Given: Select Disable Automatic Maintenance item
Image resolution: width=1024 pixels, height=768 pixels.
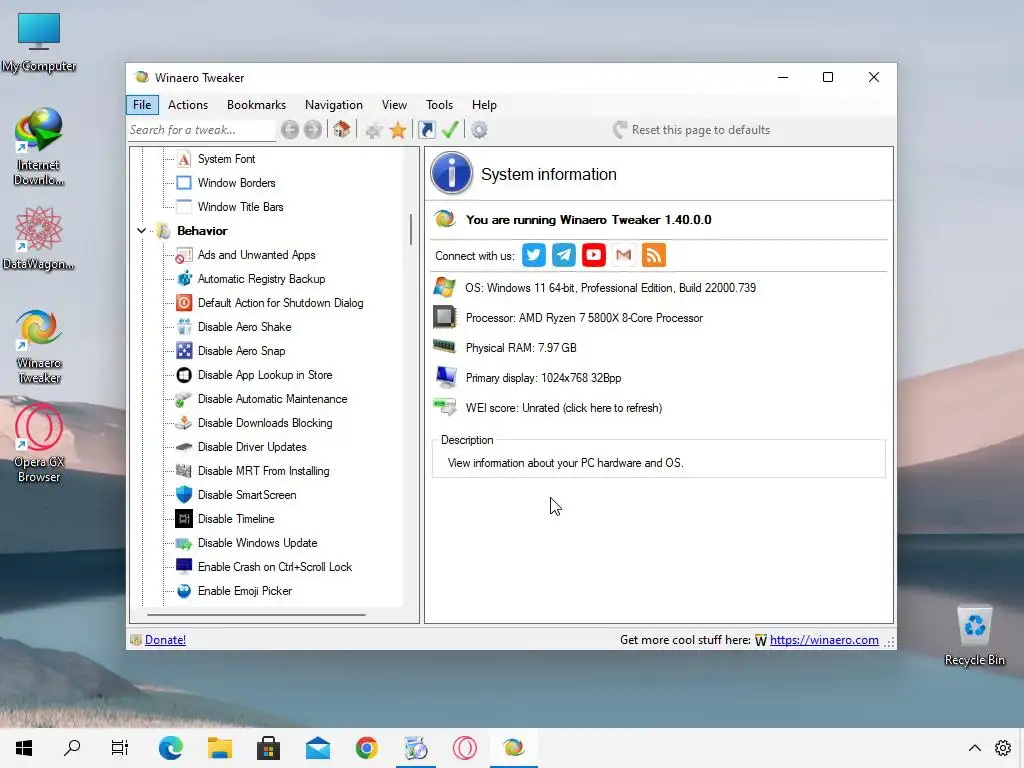Looking at the screenshot, I should pyautogui.click(x=272, y=399).
